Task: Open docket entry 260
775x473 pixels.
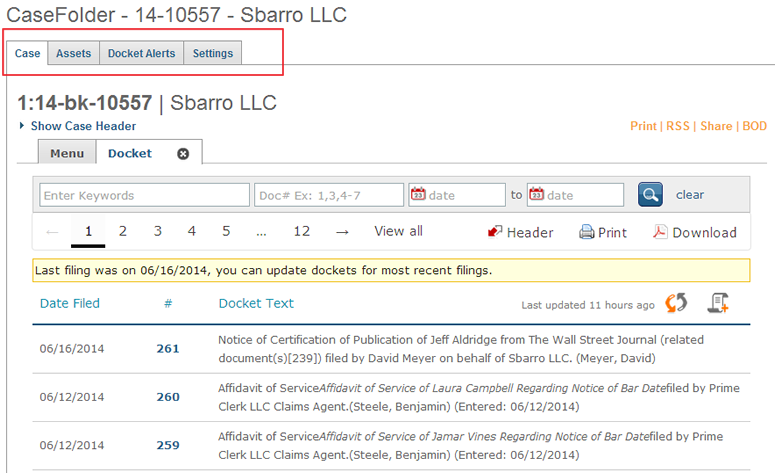Action: (x=168, y=397)
